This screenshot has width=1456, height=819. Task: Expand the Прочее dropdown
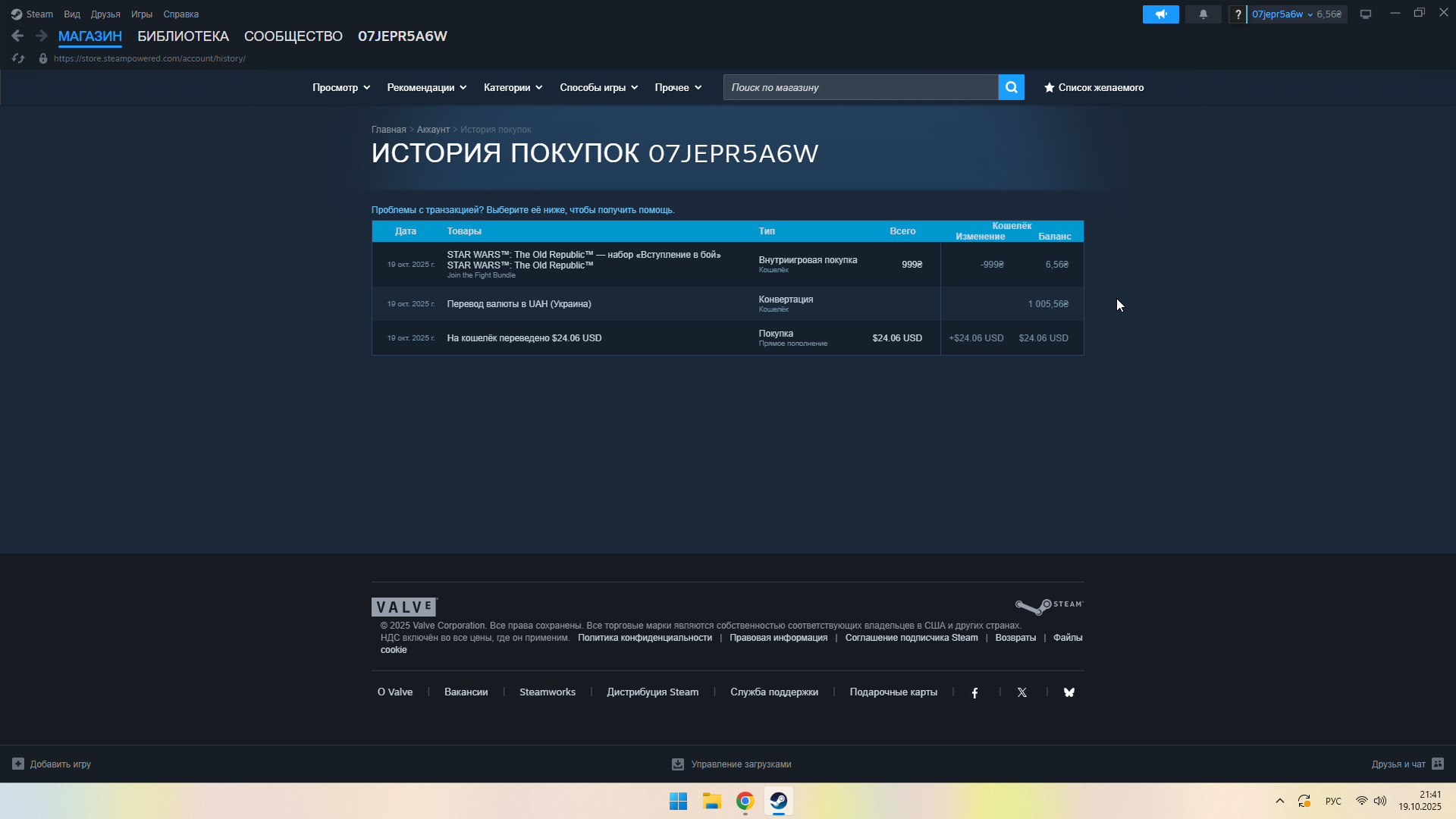[677, 87]
